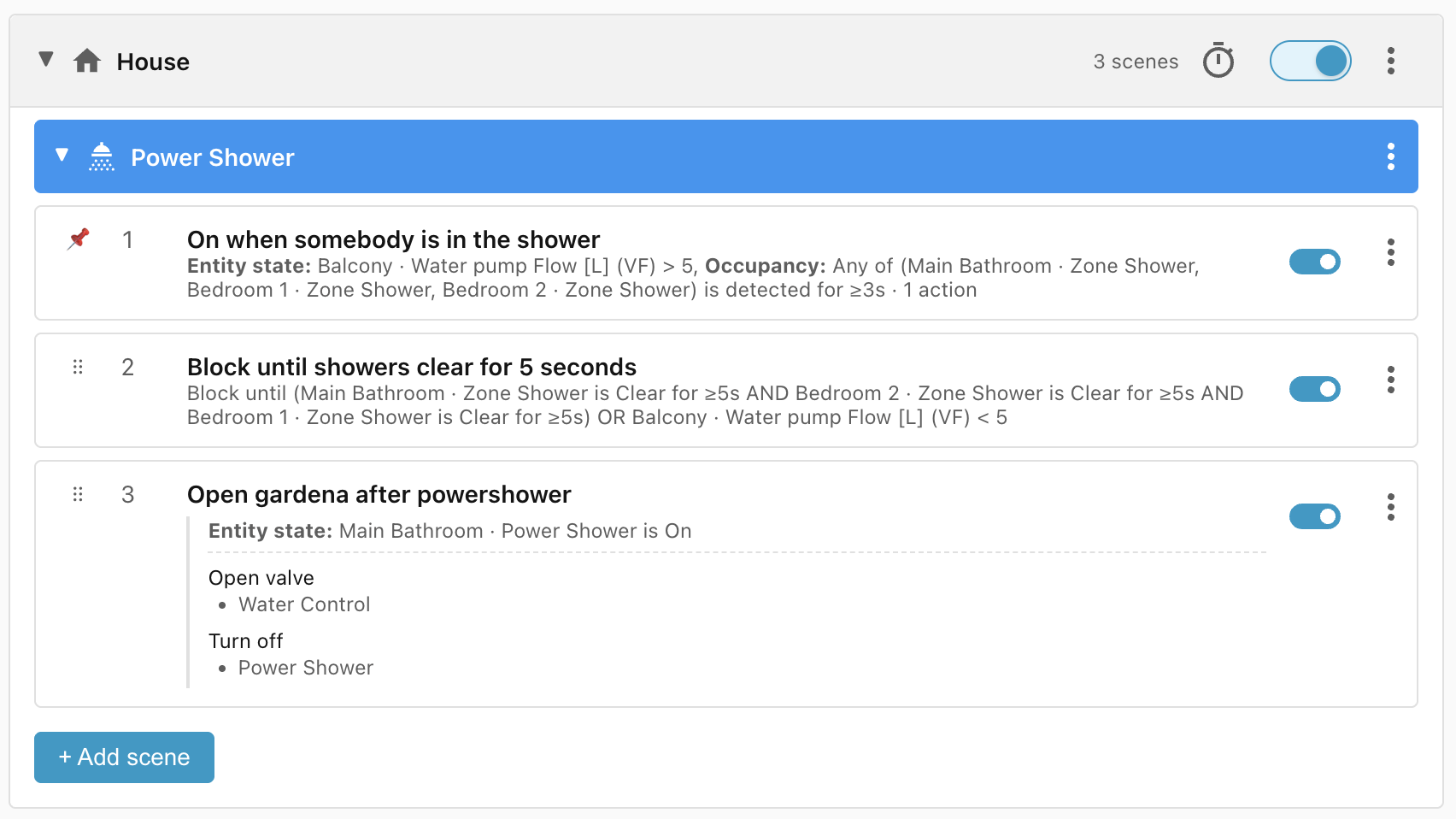Turn off the 'Open gardena after powershower' toggle
Screen dimensions: 1456x819
pos(1315,516)
